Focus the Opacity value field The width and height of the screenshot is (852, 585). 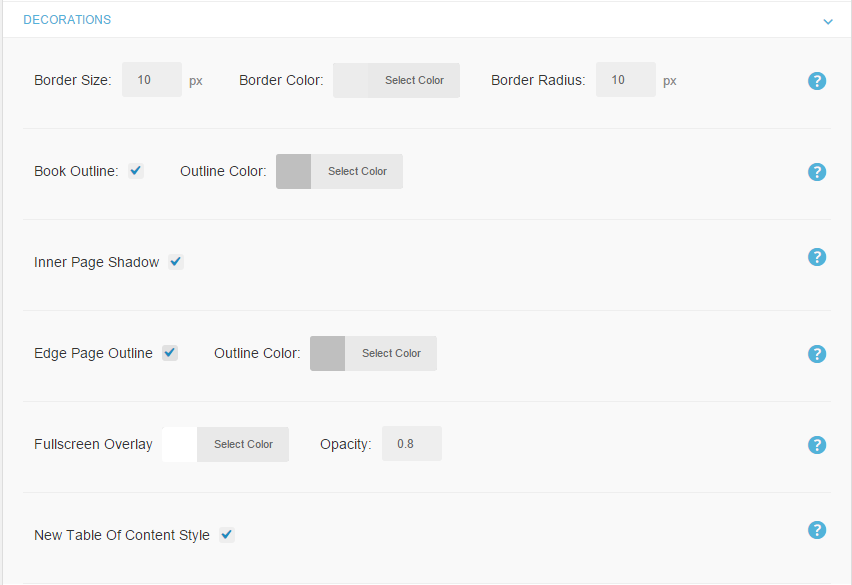(412, 444)
